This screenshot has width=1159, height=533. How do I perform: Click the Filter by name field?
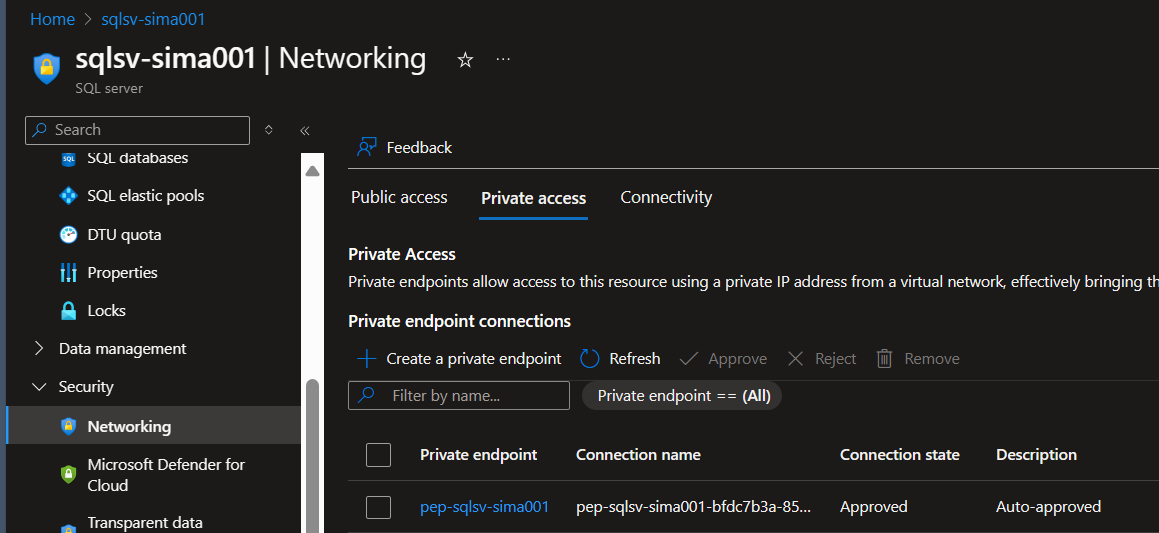[x=459, y=395]
